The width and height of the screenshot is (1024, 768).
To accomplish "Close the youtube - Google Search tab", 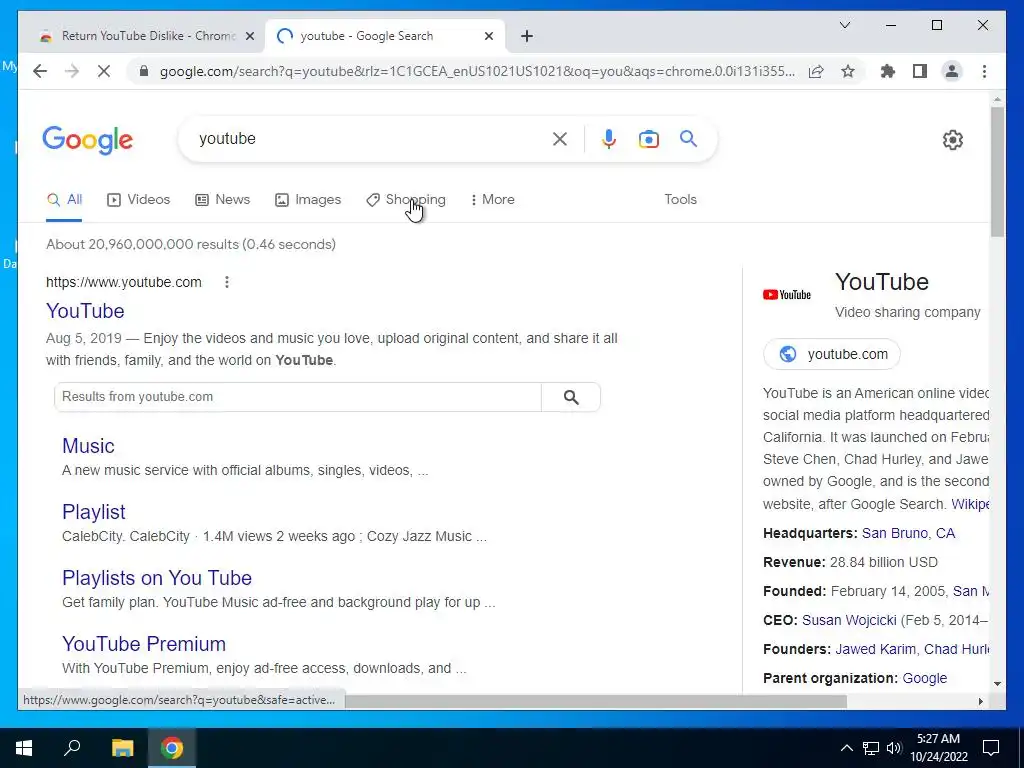I will (488, 36).
